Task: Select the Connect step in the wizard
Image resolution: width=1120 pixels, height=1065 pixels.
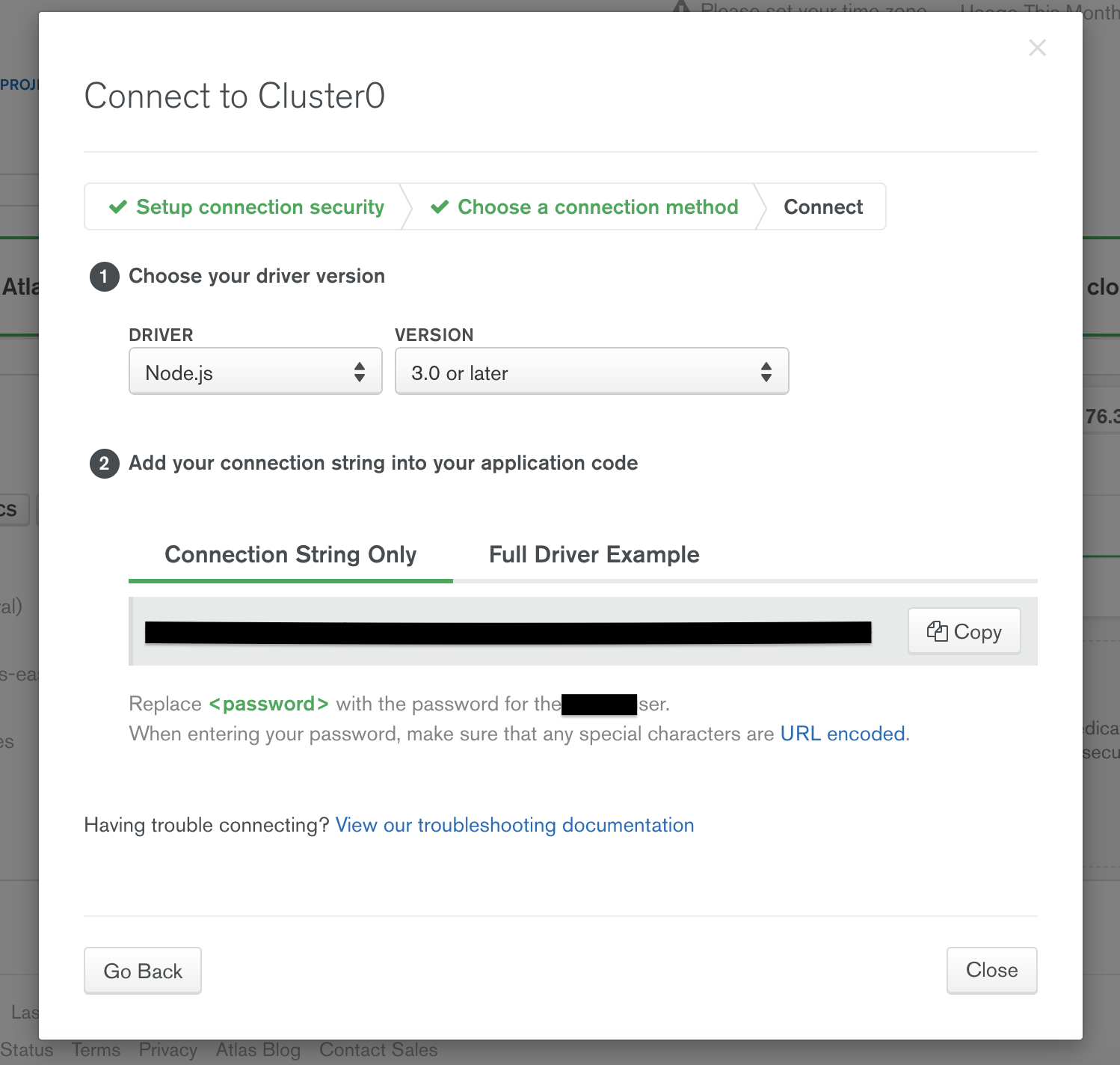Action: [x=822, y=207]
